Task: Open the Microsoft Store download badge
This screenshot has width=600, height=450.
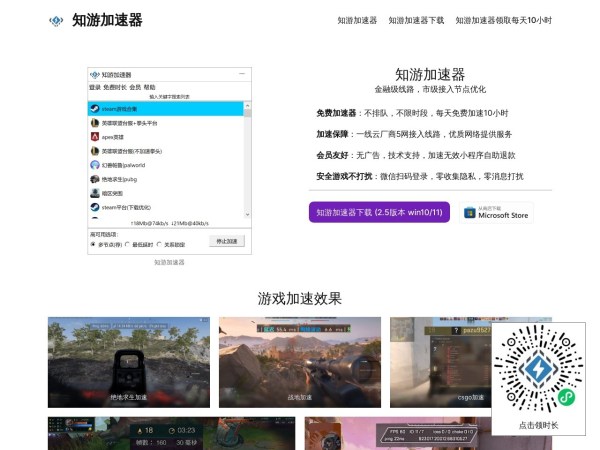Action: click(x=496, y=213)
